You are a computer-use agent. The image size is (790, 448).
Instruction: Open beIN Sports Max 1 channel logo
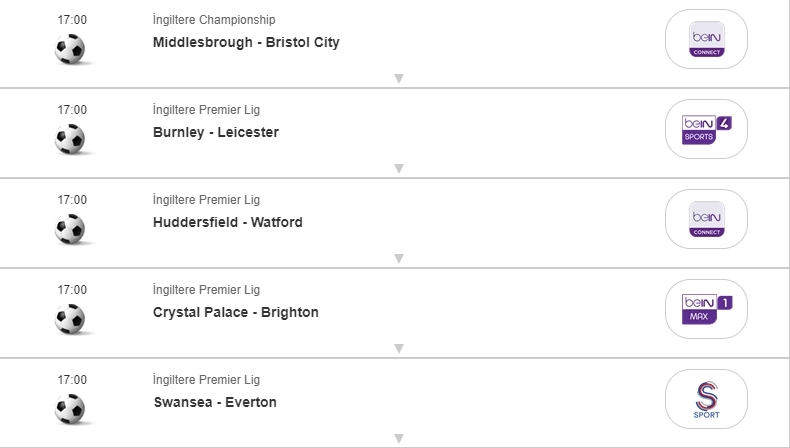tap(707, 310)
